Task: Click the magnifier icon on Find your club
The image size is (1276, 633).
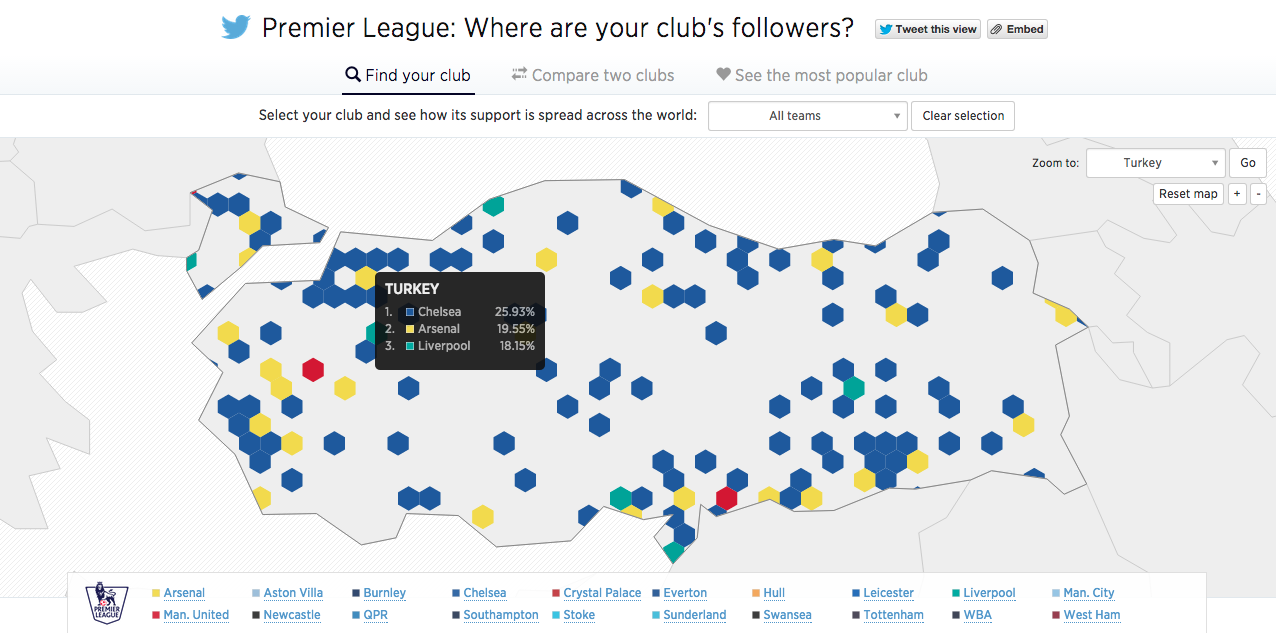Action: pyautogui.click(x=352, y=75)
